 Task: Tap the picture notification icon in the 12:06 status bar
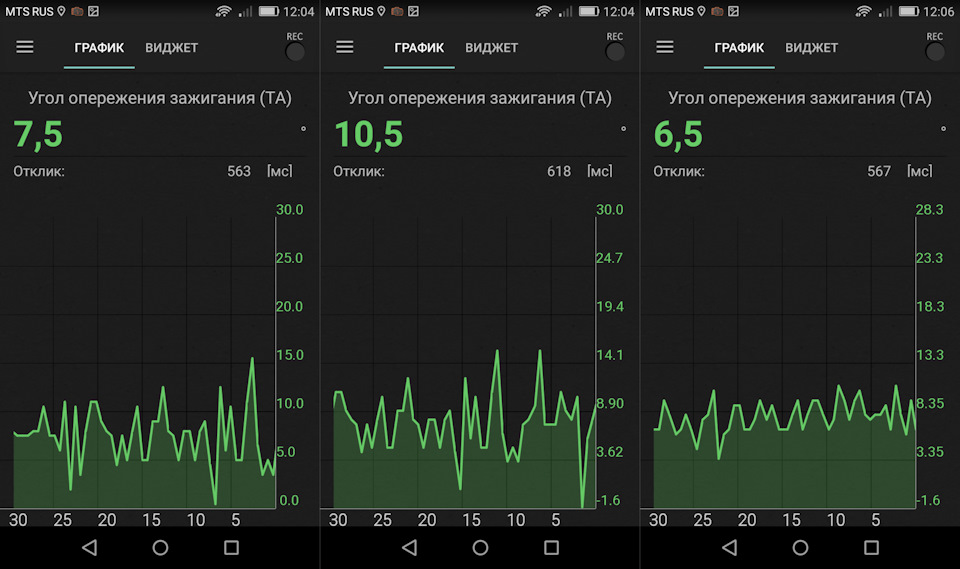pyautogui.click(x=733, y=11)
